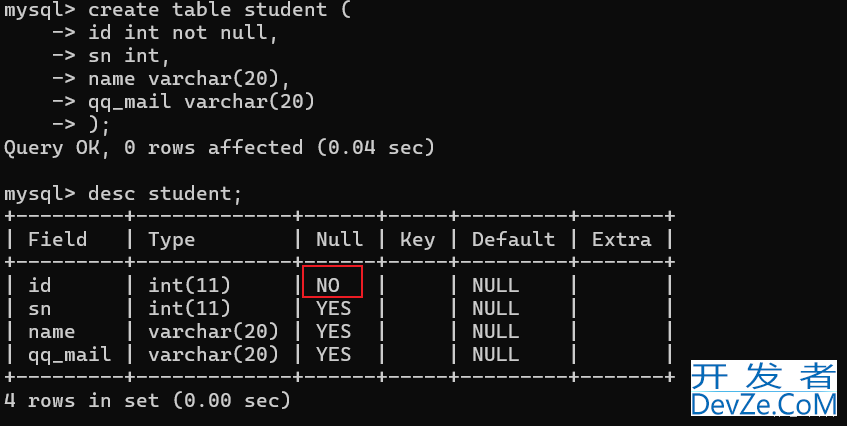
Task: Click the int(11) type in sn row
Action: coord(189,308)
